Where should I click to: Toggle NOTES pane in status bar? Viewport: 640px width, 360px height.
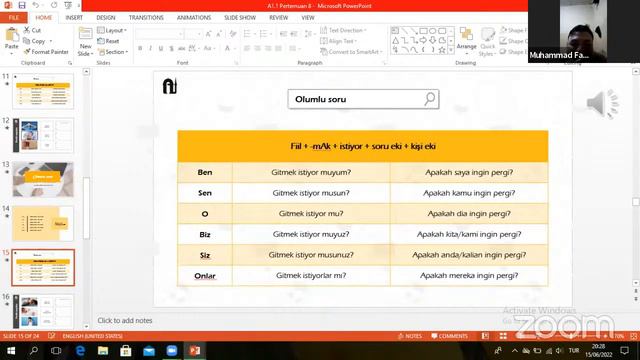tap(410, 336)
